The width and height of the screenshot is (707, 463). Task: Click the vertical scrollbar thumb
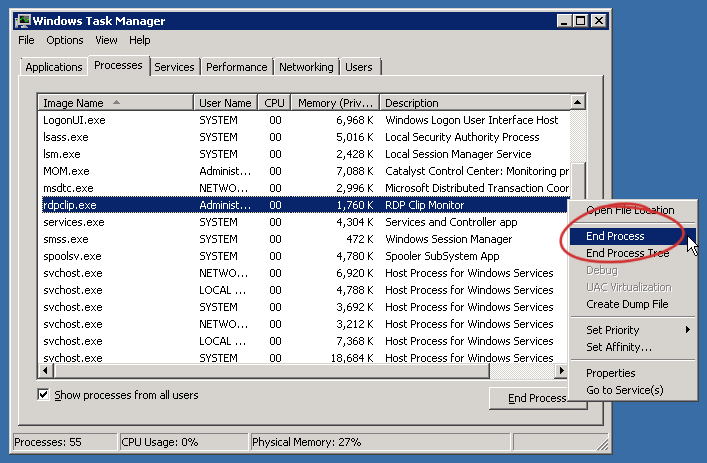pos(578,183)
